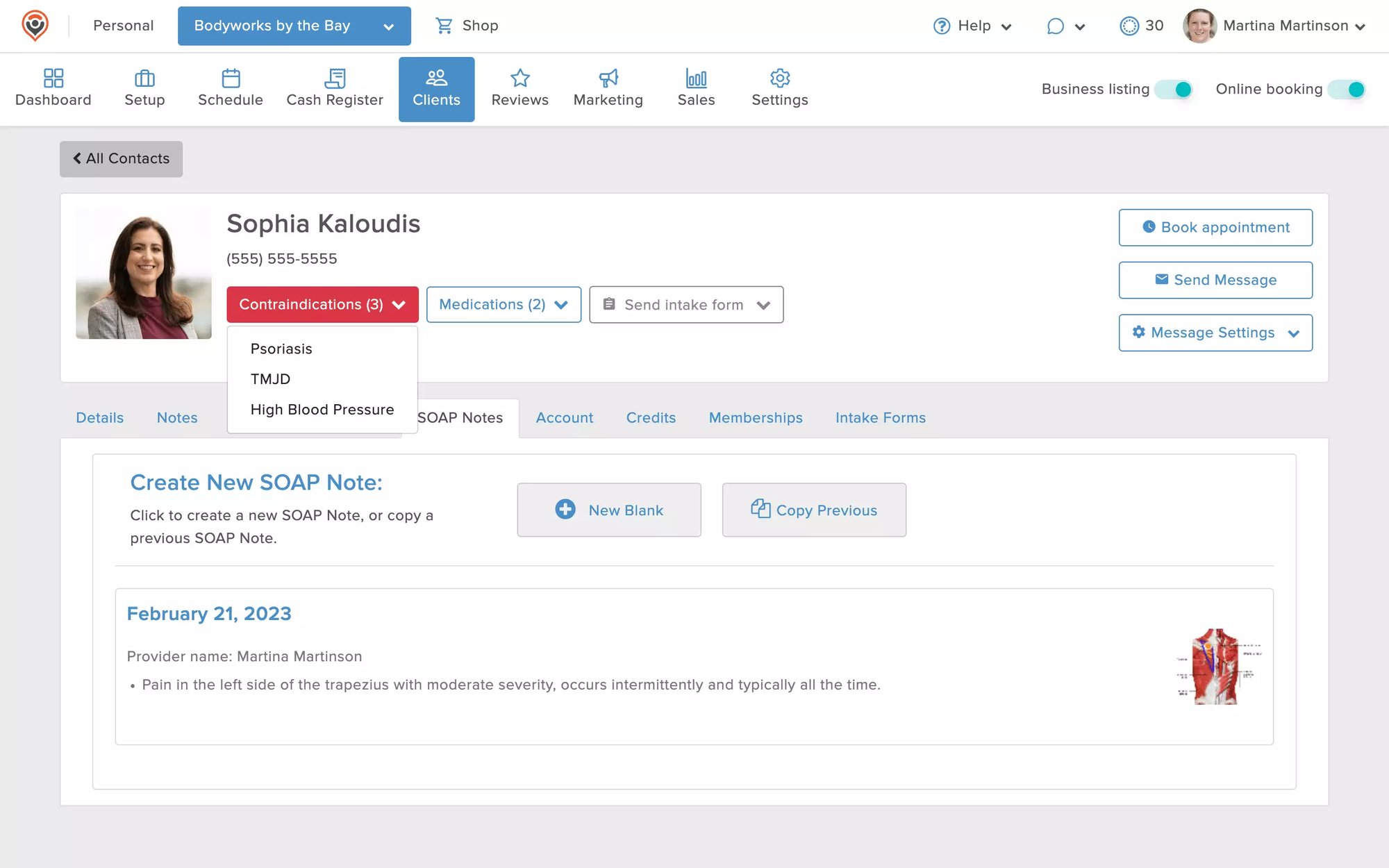Viewport: 1389px width, 868px height.
Task: Toggle the Online booking switch
Action: 1347,89
